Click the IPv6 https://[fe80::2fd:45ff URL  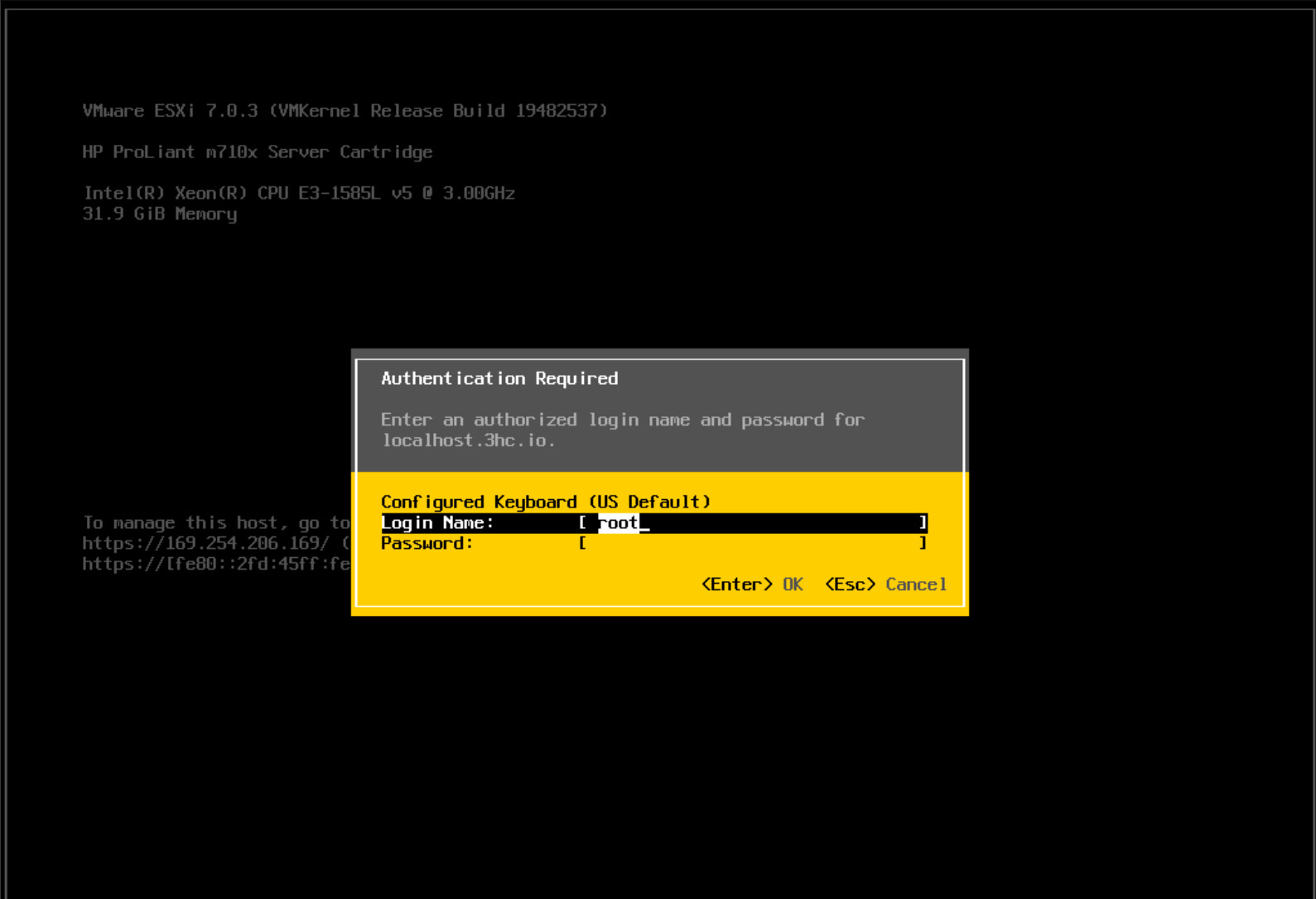[216, 564]
